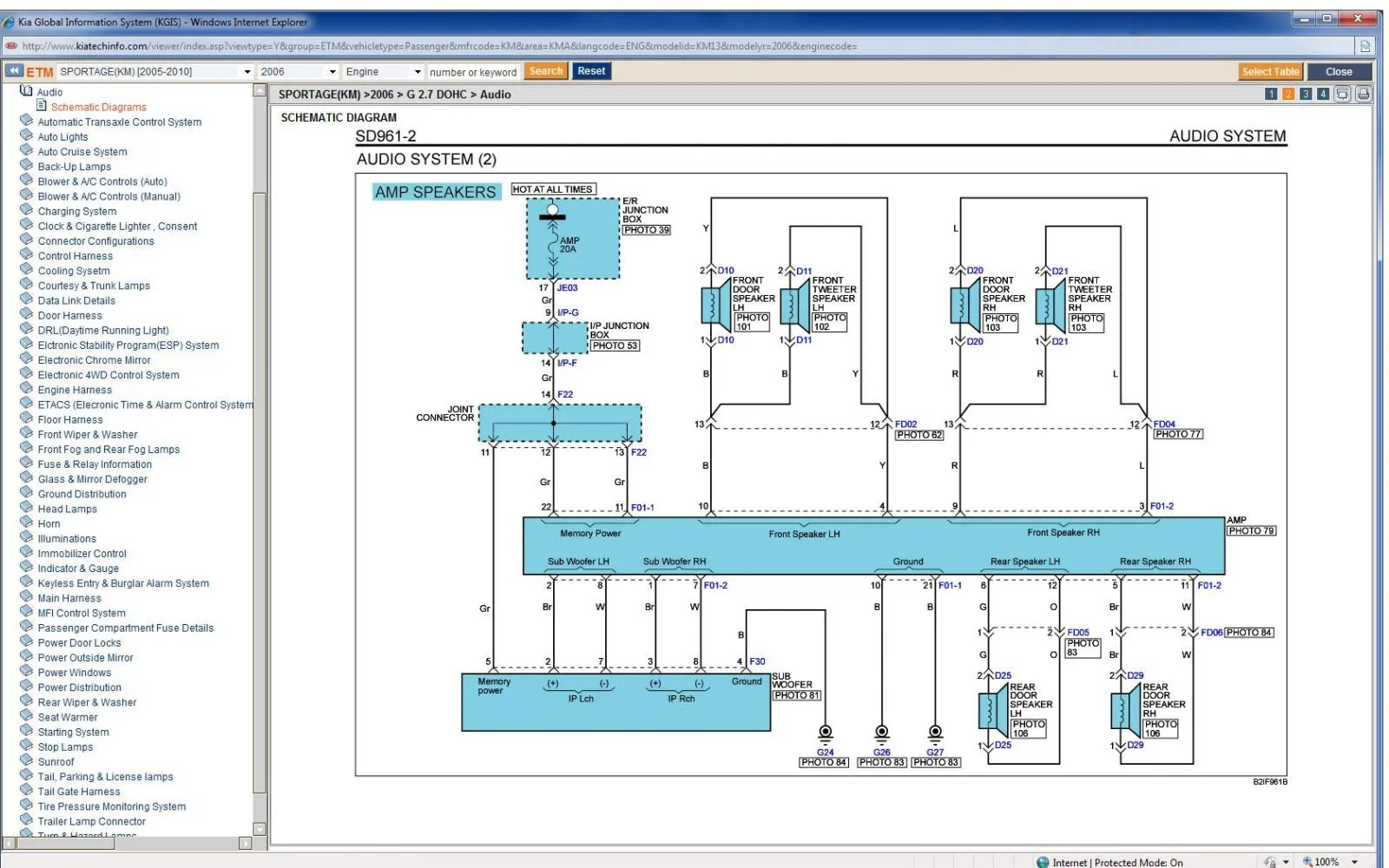Click the orange Search button
Screen dimensions: 1389x868
(546, 71)
